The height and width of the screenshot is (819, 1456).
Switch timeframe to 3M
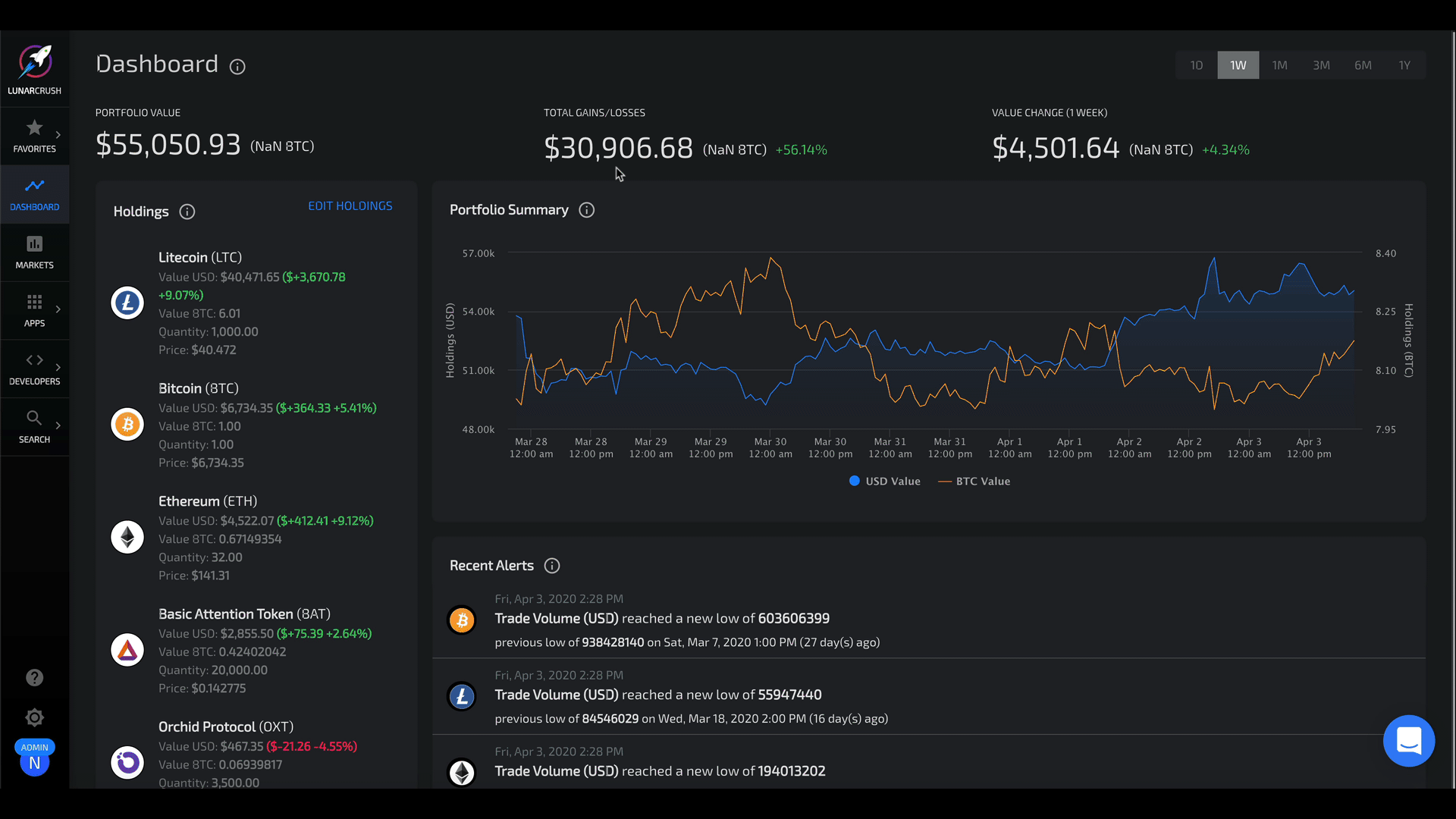(x=1321, y=65)
